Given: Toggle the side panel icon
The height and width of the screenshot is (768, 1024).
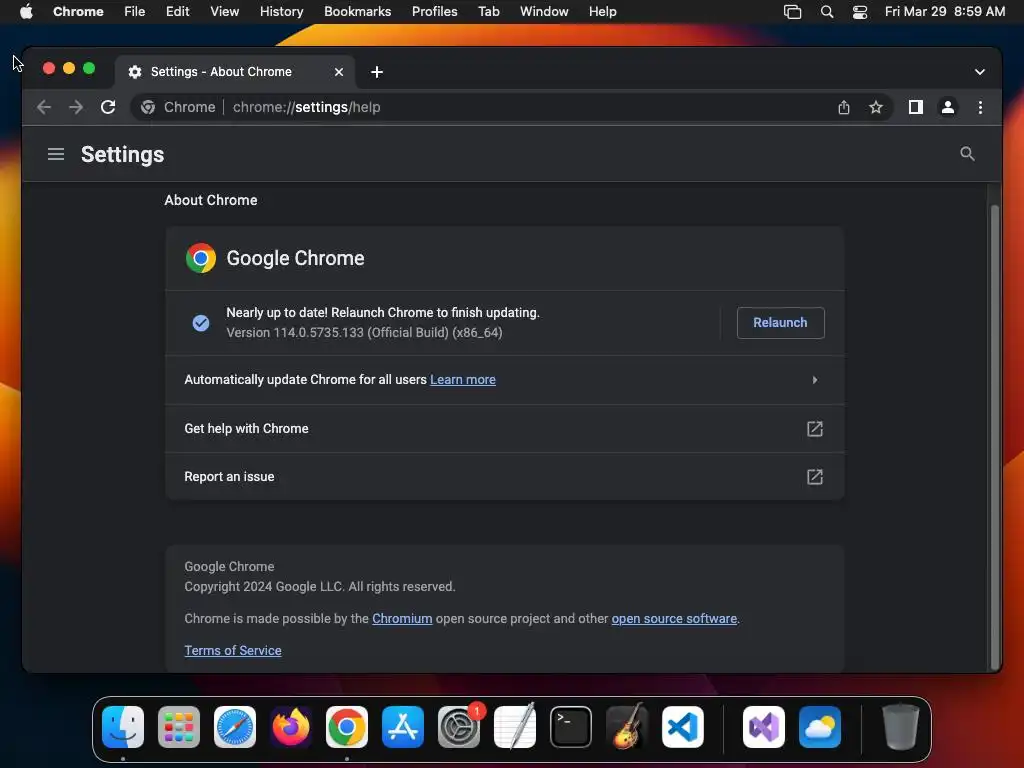Looking at the screenshot, I should click(916, 107).
